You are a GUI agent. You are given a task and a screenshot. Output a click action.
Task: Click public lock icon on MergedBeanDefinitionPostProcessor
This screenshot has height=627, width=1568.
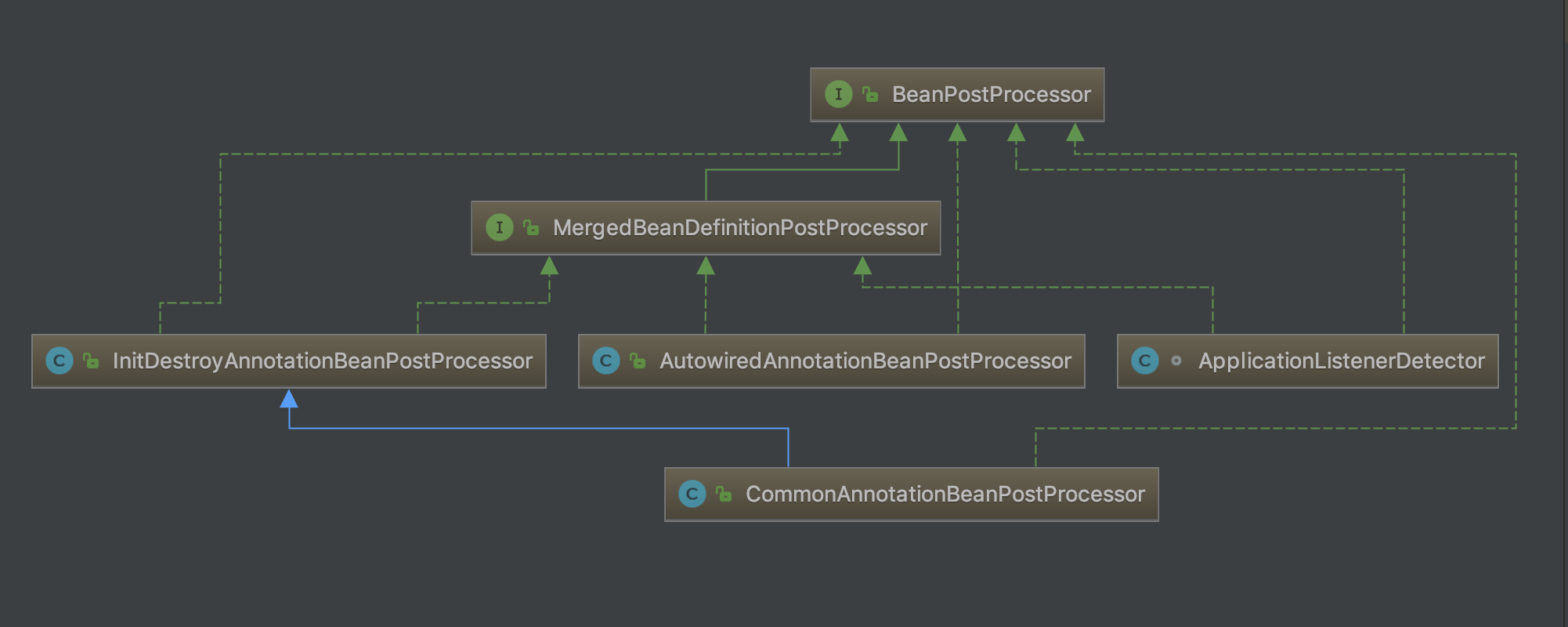[531, 227]
